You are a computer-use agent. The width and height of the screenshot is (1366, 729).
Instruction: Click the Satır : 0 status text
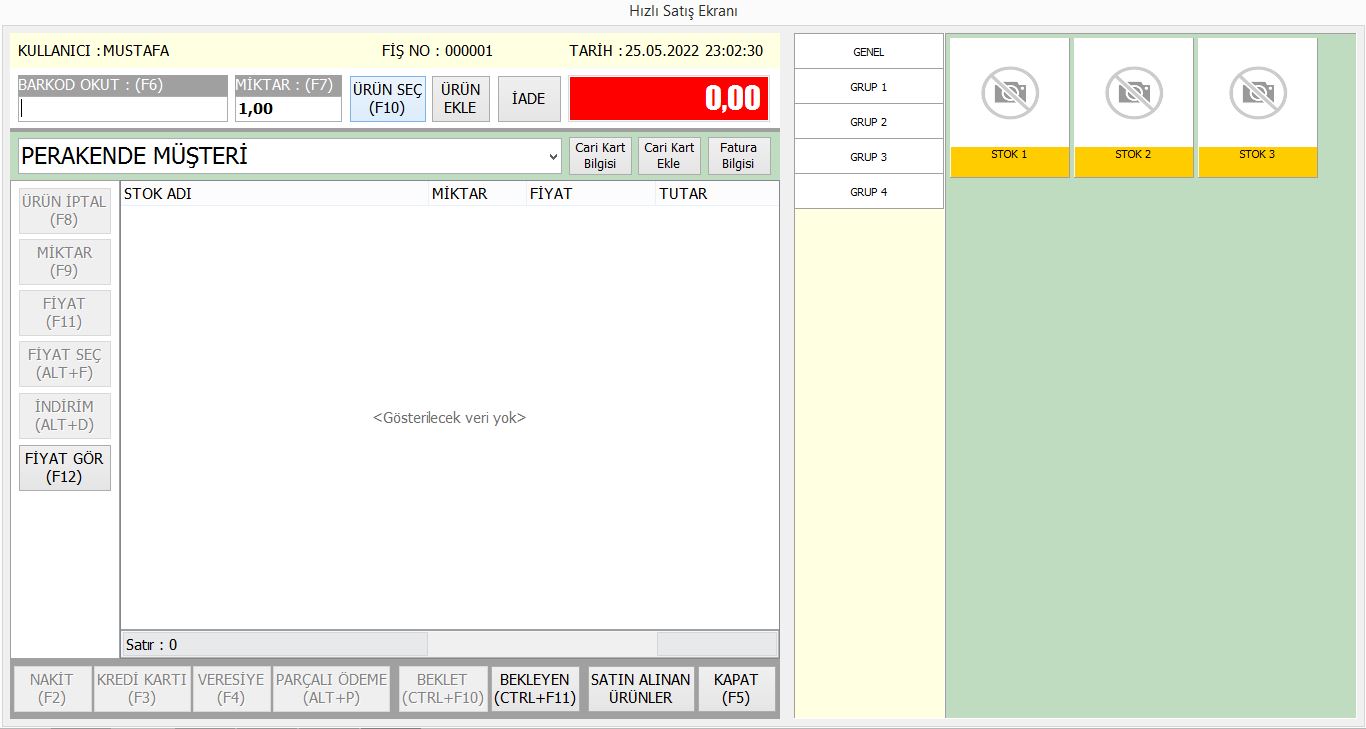(x=151, y=645)
